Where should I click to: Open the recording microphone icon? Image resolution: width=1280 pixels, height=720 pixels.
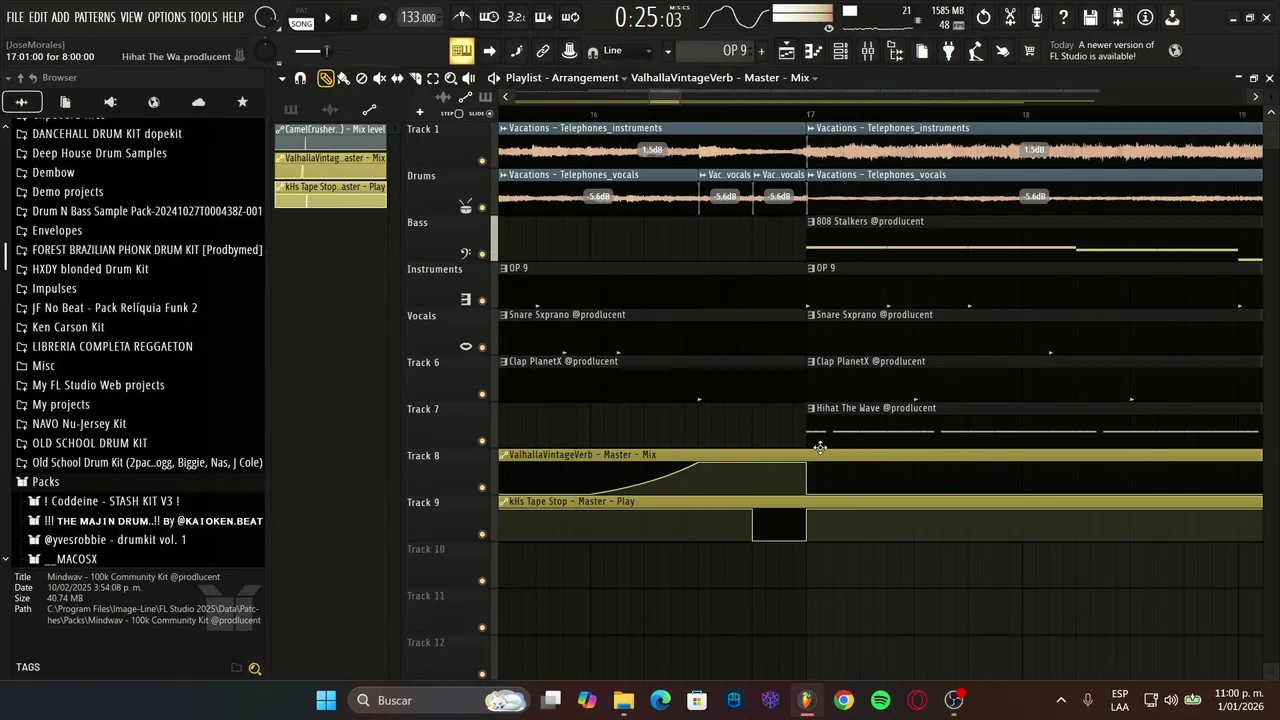point(1037,17)
